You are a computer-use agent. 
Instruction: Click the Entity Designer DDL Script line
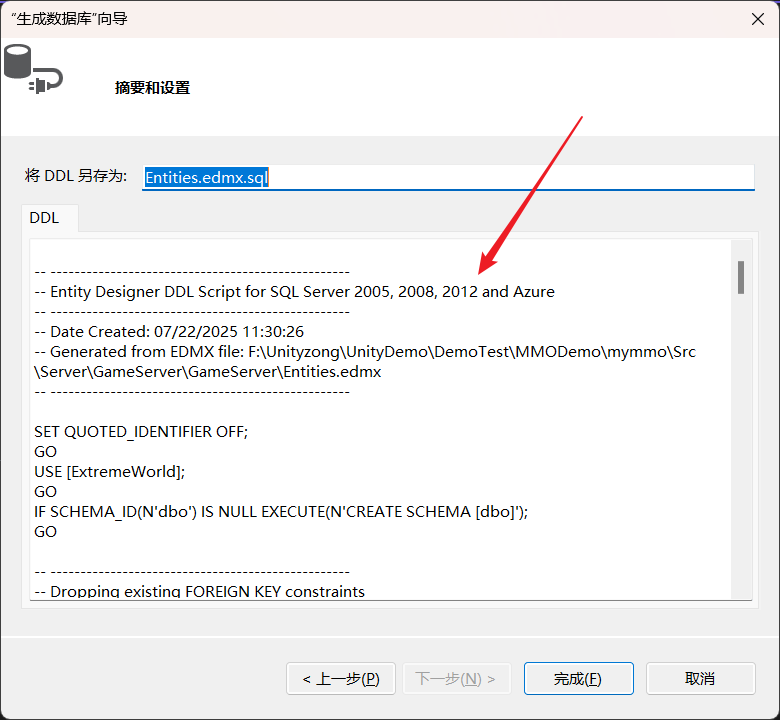pyautogui.click(x=294, y=292)
